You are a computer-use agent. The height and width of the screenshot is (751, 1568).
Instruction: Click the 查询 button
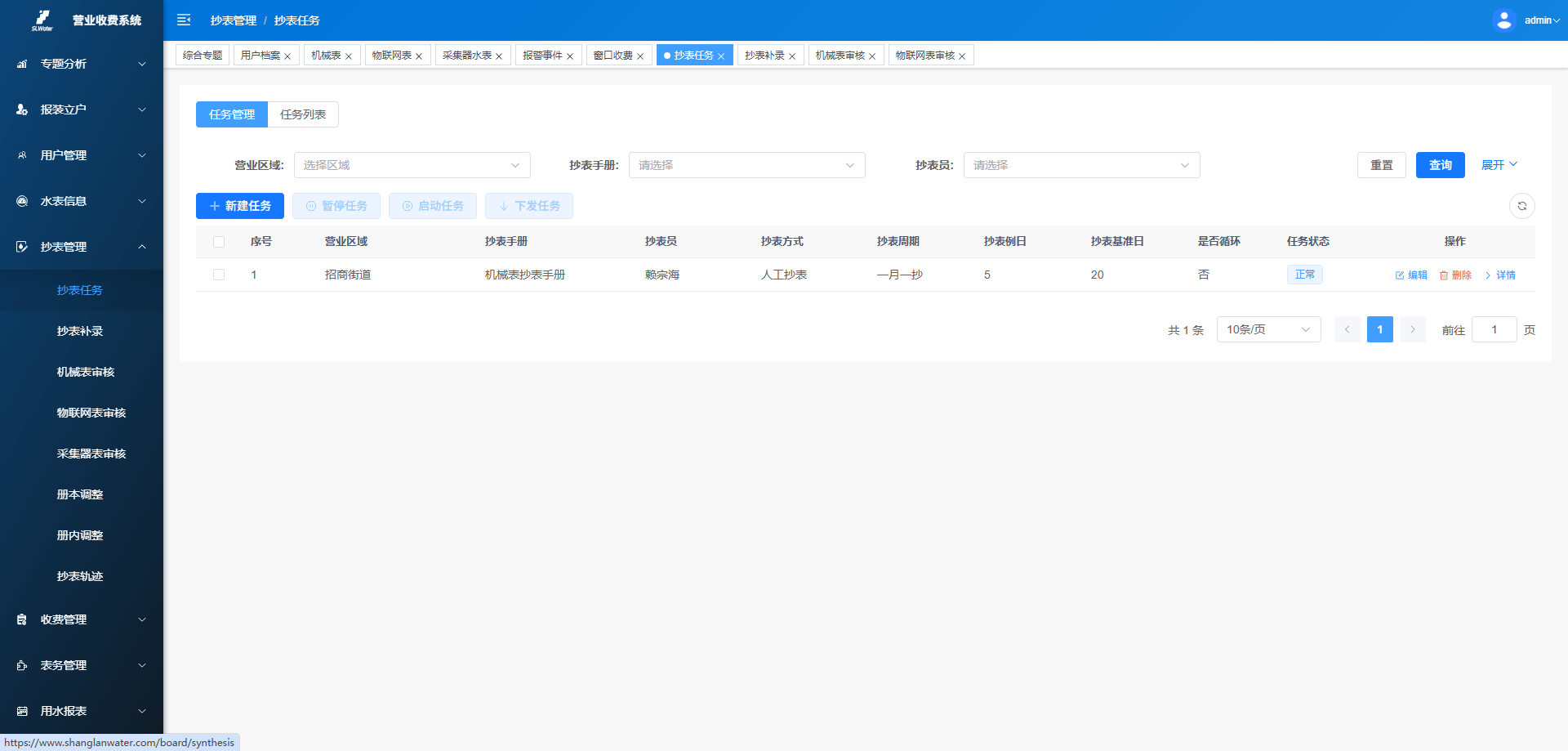point(1440,165)
